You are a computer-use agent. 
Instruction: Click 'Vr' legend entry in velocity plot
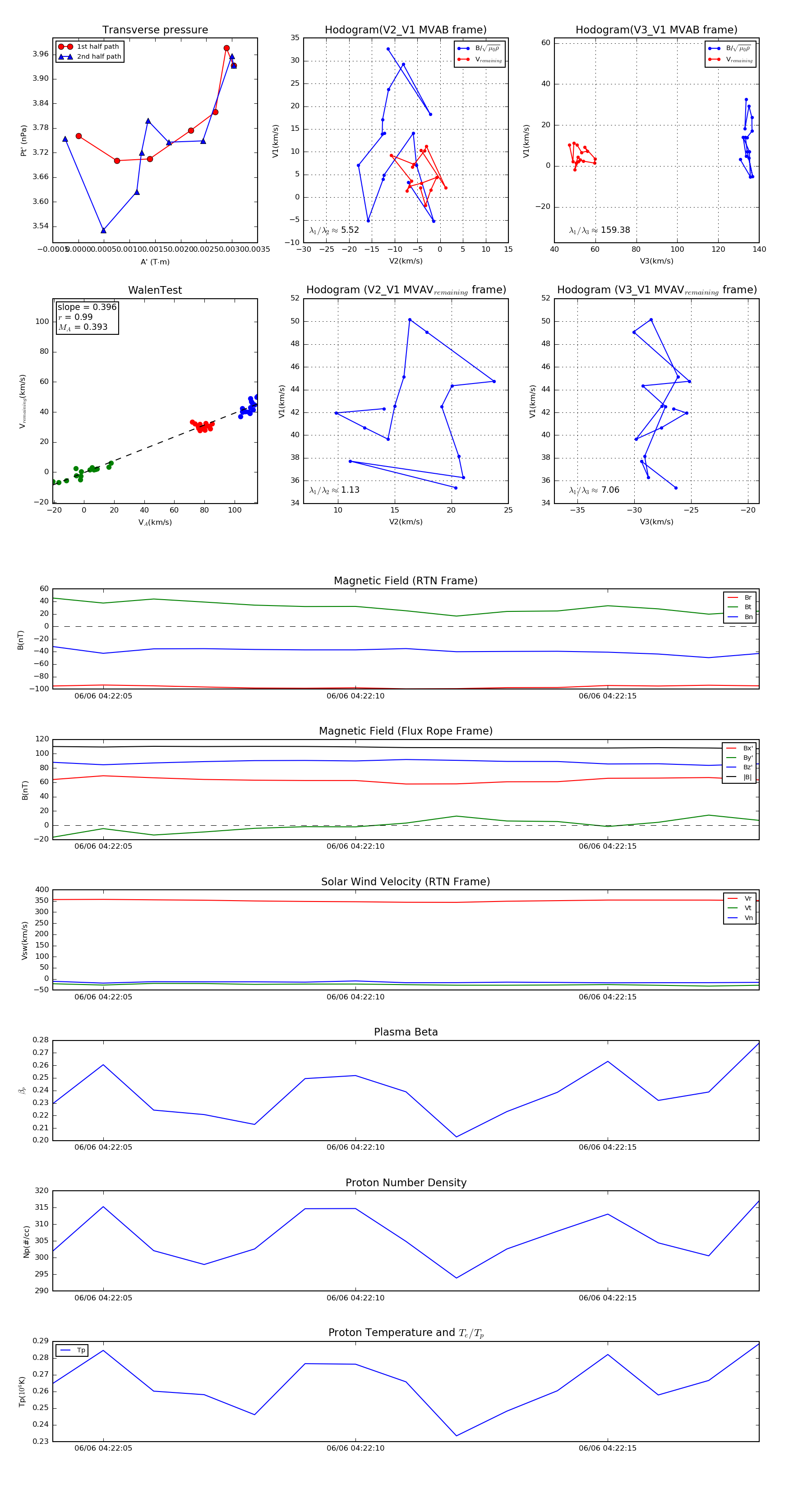740,898
